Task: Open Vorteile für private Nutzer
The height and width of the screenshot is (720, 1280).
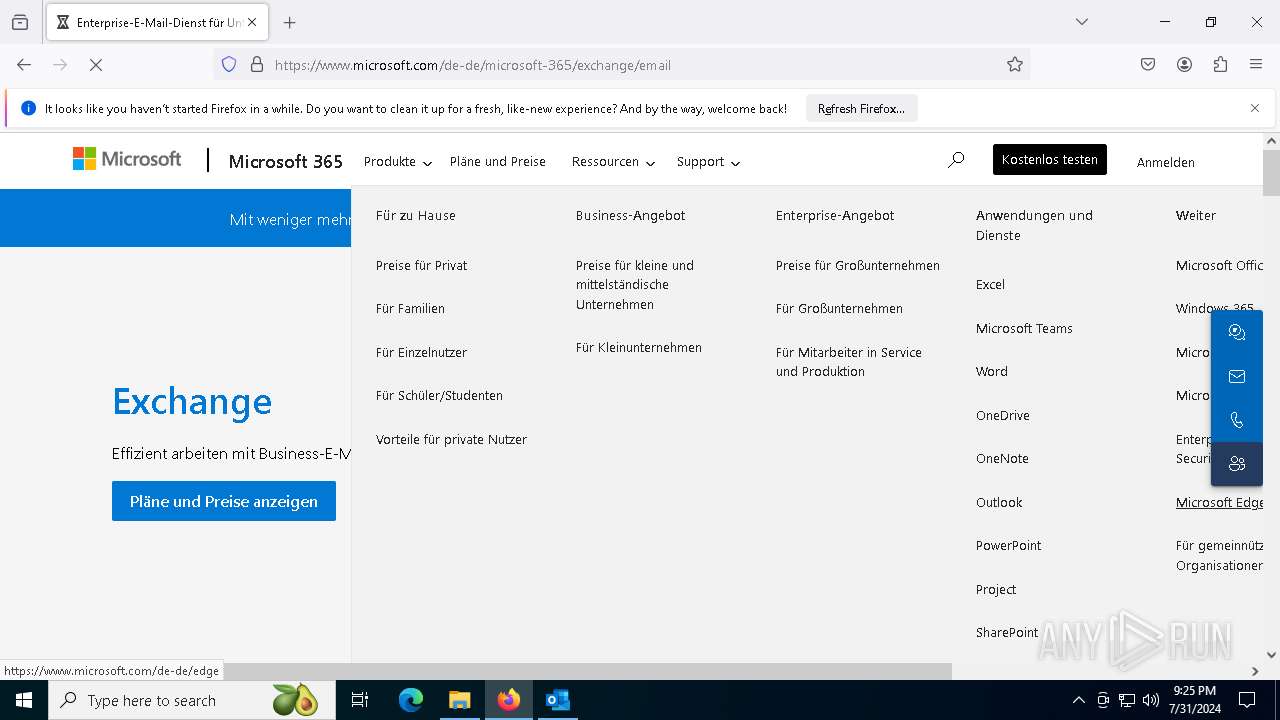Action: [x=451, y=439]
